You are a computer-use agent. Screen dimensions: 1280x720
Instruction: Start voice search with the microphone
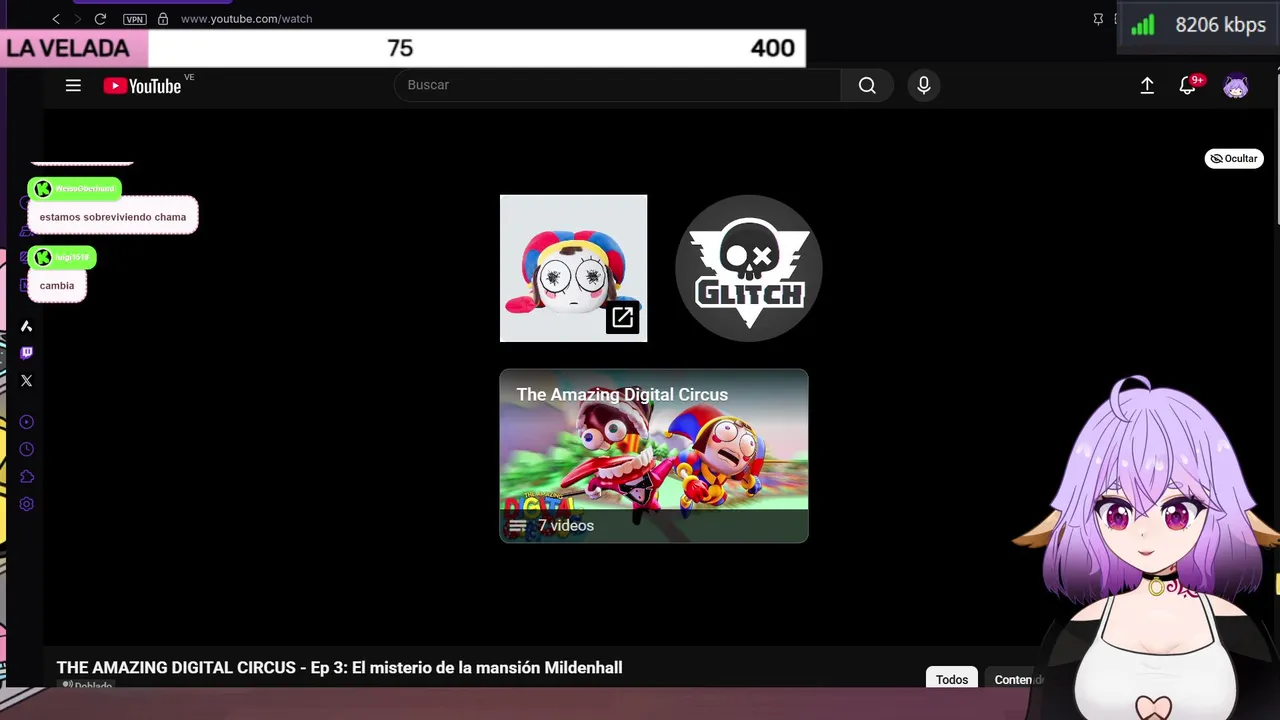[924, 86]
